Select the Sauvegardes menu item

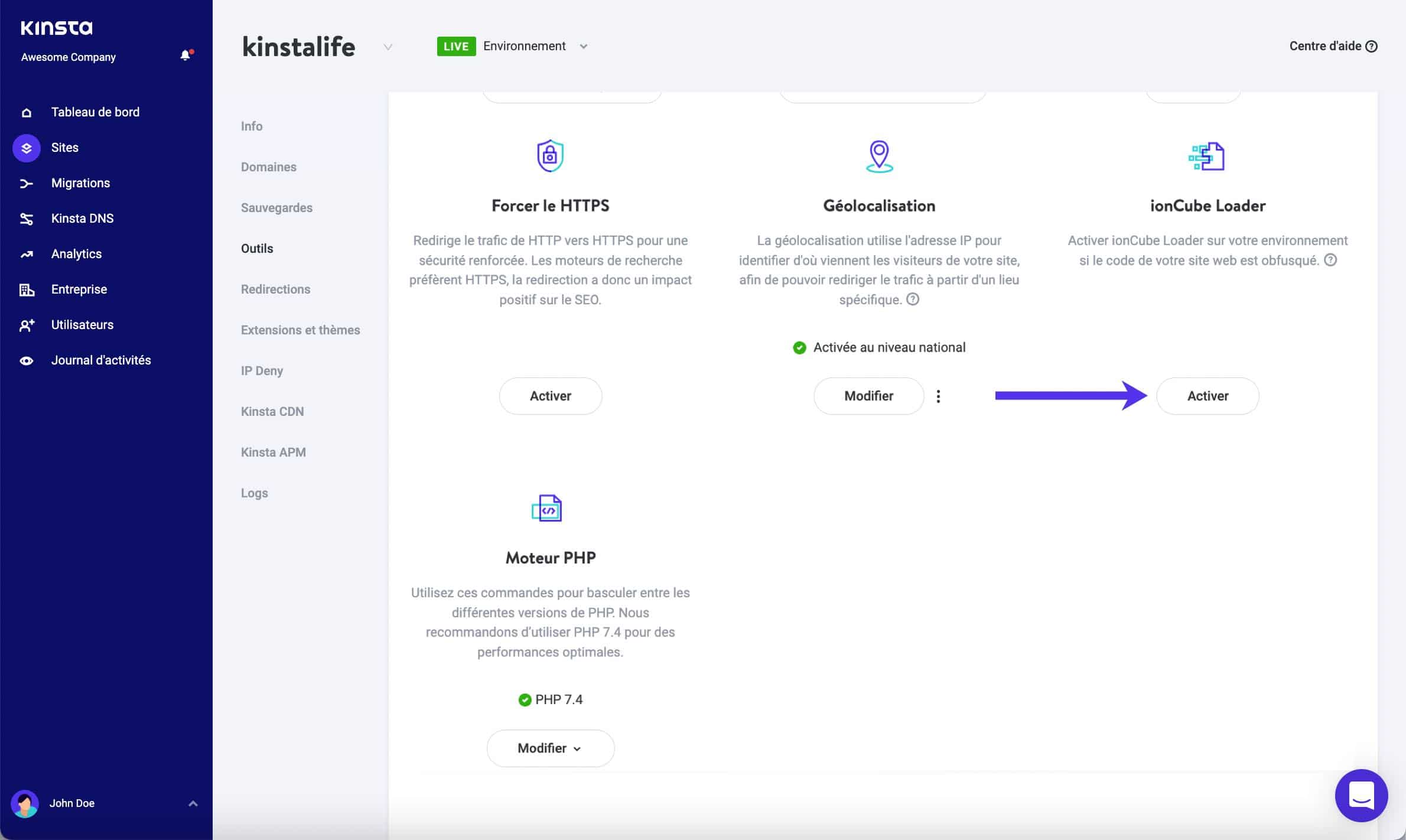click(x=276, y=207)
